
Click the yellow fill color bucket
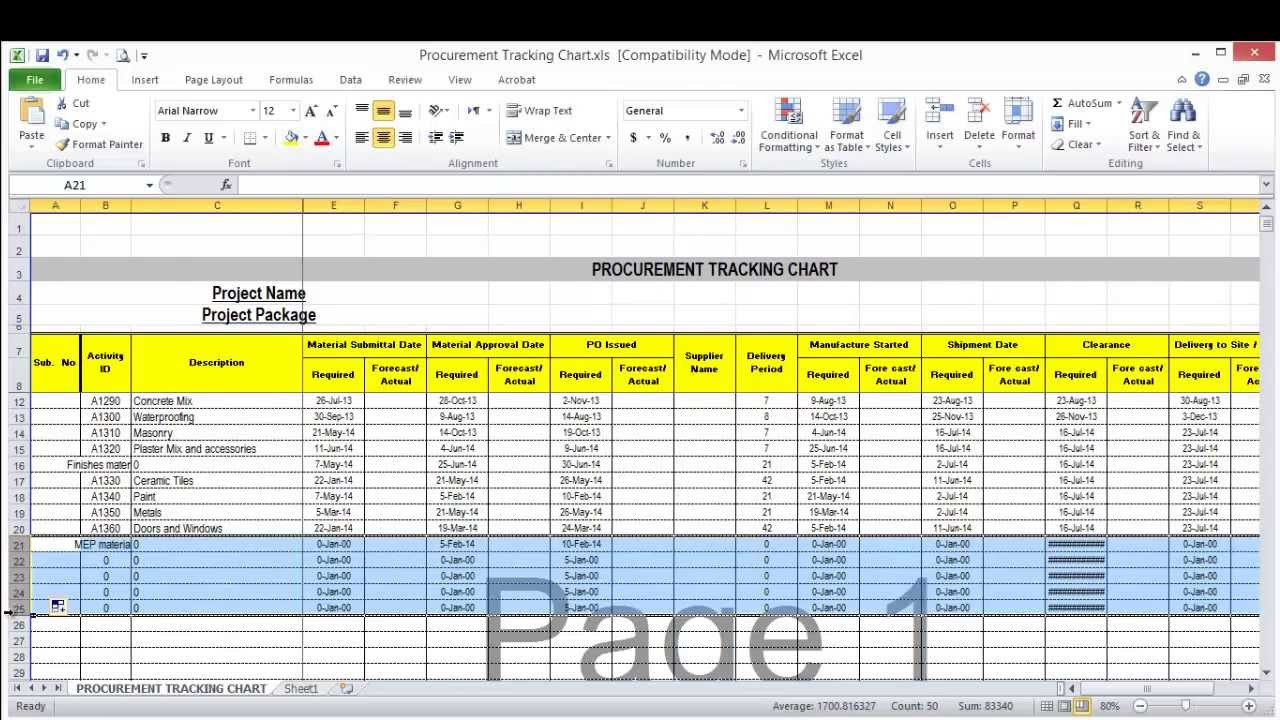point(291,138)
